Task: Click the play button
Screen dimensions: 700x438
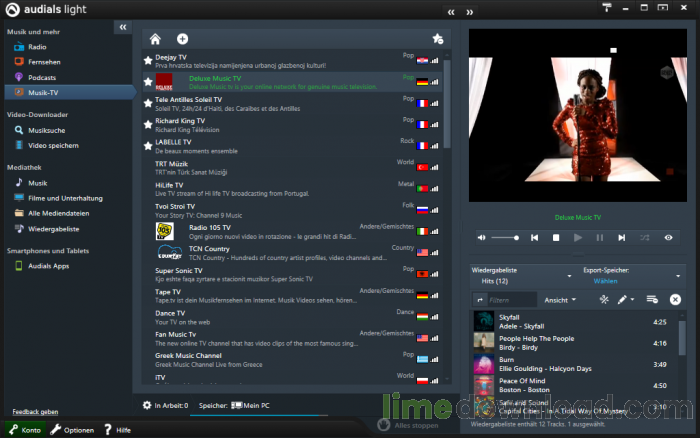Action: click(578, 238)
